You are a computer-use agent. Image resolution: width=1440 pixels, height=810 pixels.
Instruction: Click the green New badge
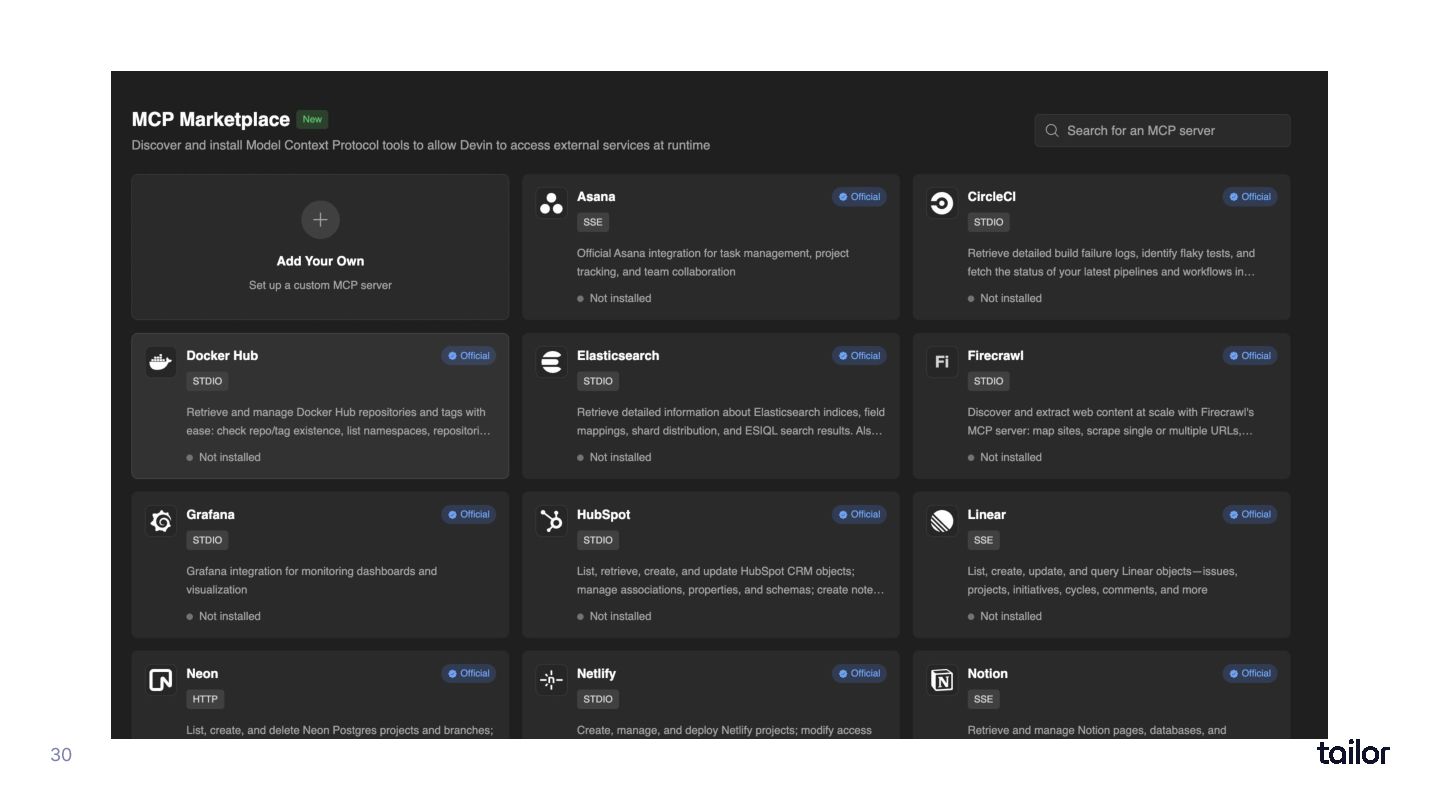click(x=312, y=119)
